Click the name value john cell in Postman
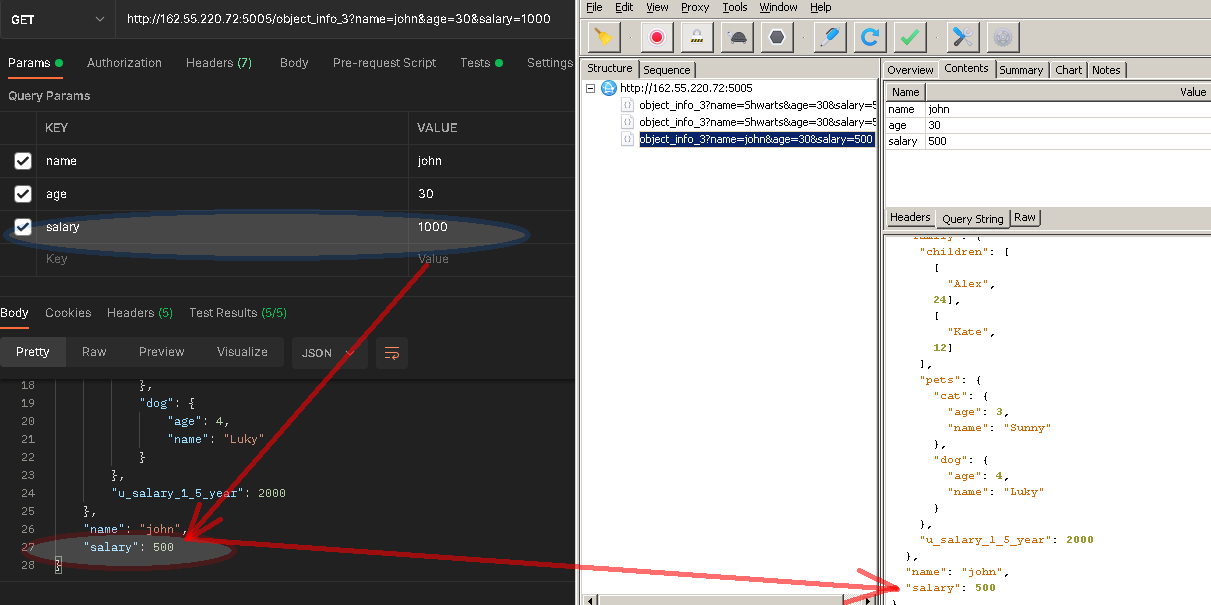The width and height of the screenshot is (1211, 605). [492, 161]
